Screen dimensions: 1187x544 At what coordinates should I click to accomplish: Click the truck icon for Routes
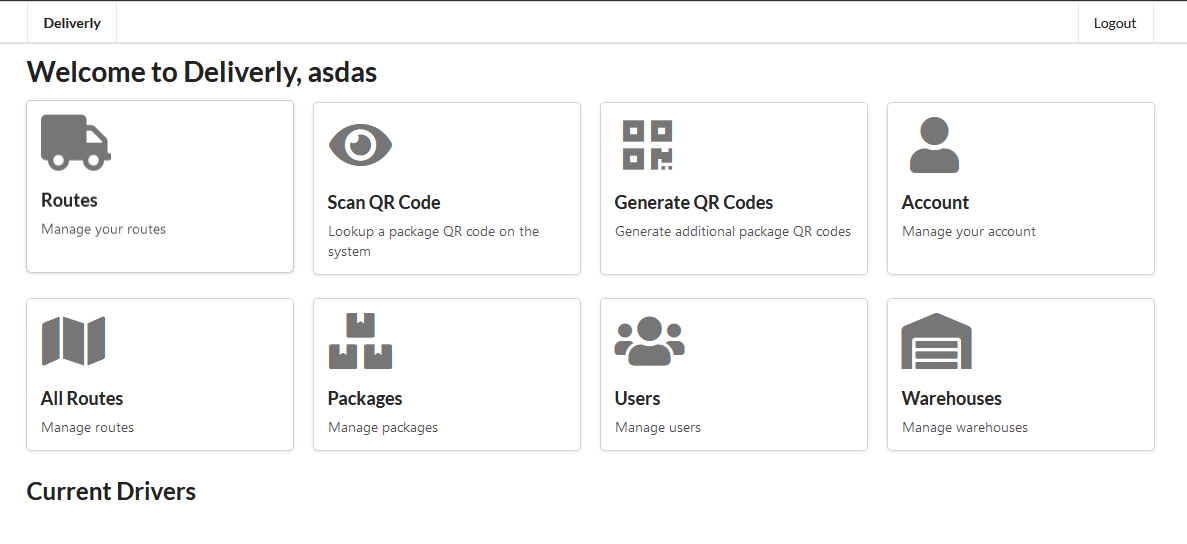pyautogui.click(x=76, y=142)
